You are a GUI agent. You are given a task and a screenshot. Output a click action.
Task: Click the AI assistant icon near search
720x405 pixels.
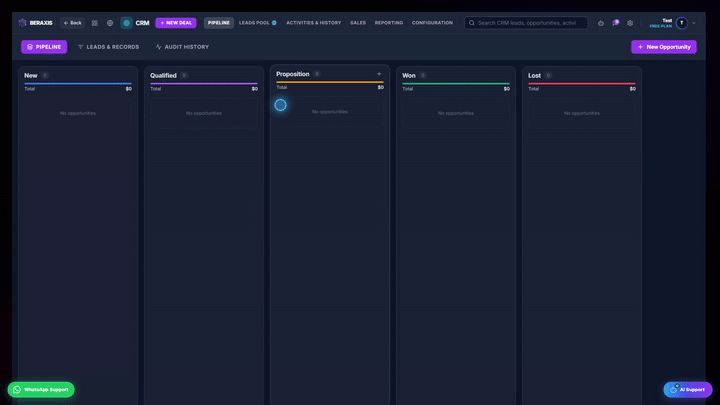click(x=601, y=23)
